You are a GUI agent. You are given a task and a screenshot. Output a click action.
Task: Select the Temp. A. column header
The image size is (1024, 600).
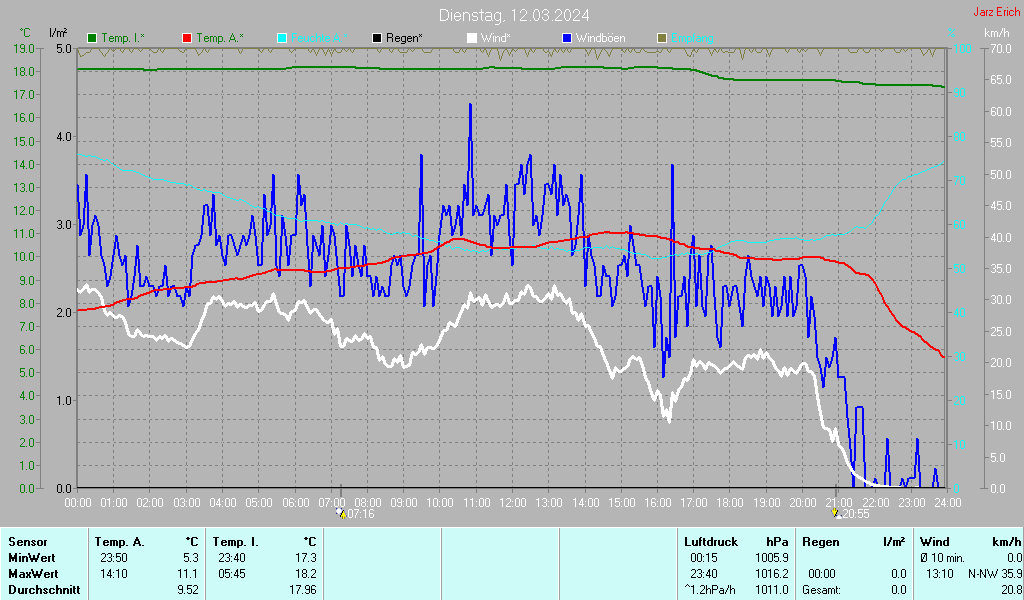pyautogui.click(x=119, y=542)
